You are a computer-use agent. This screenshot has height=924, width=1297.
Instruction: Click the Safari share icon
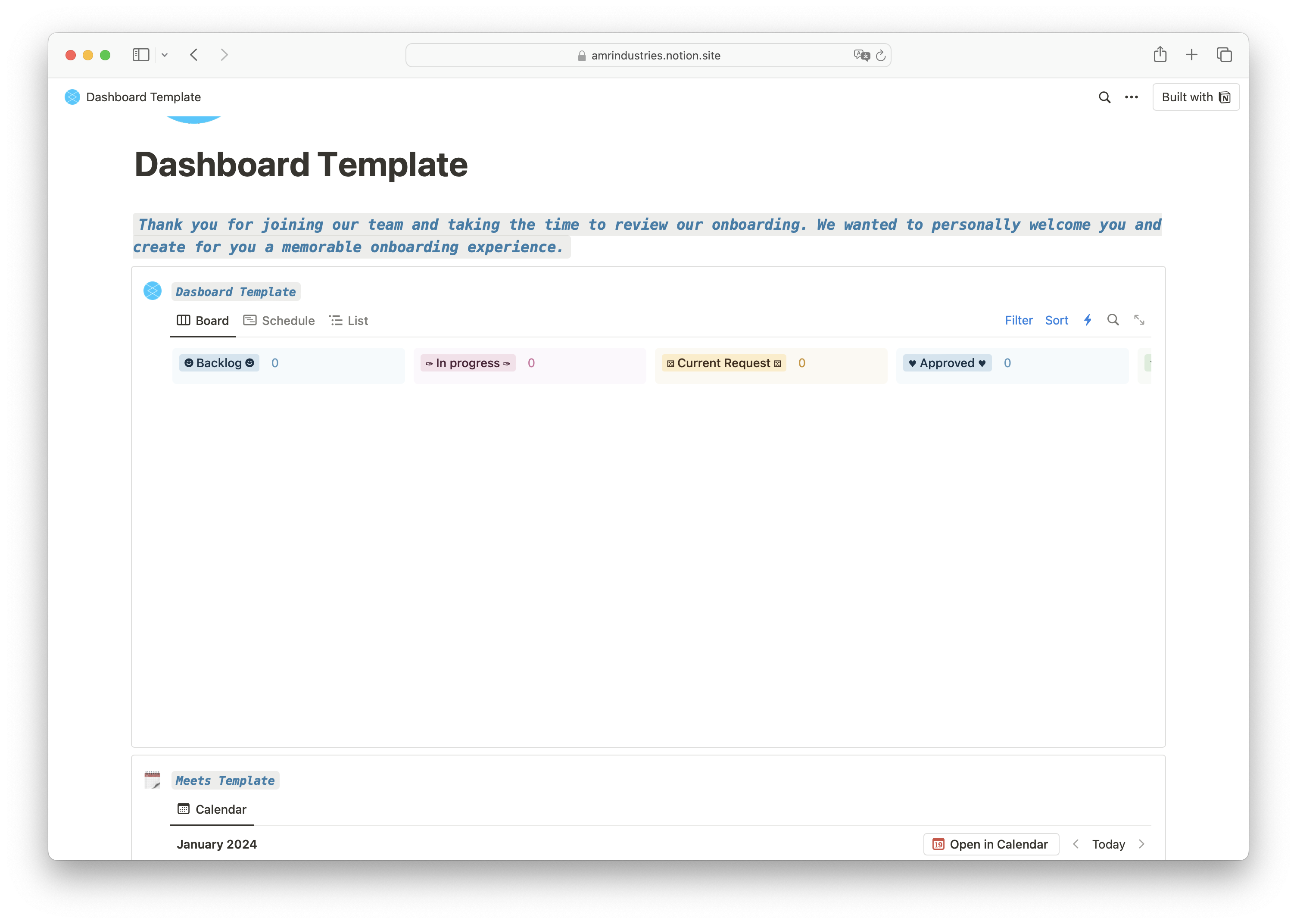[x=1160, y=55]
